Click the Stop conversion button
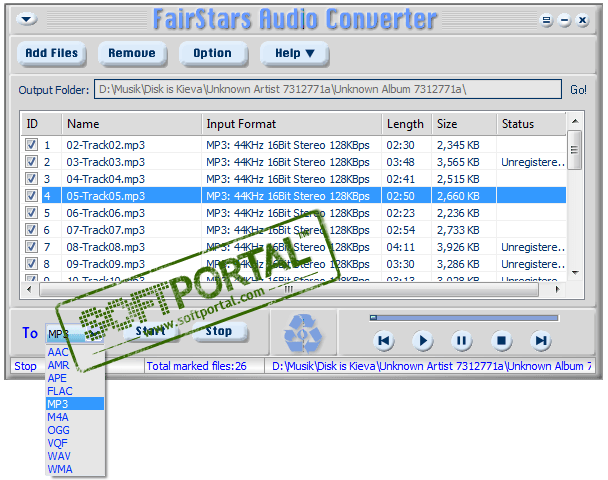Image resolution: width=608 pixels, height=480 pixels. click(219, 331)
